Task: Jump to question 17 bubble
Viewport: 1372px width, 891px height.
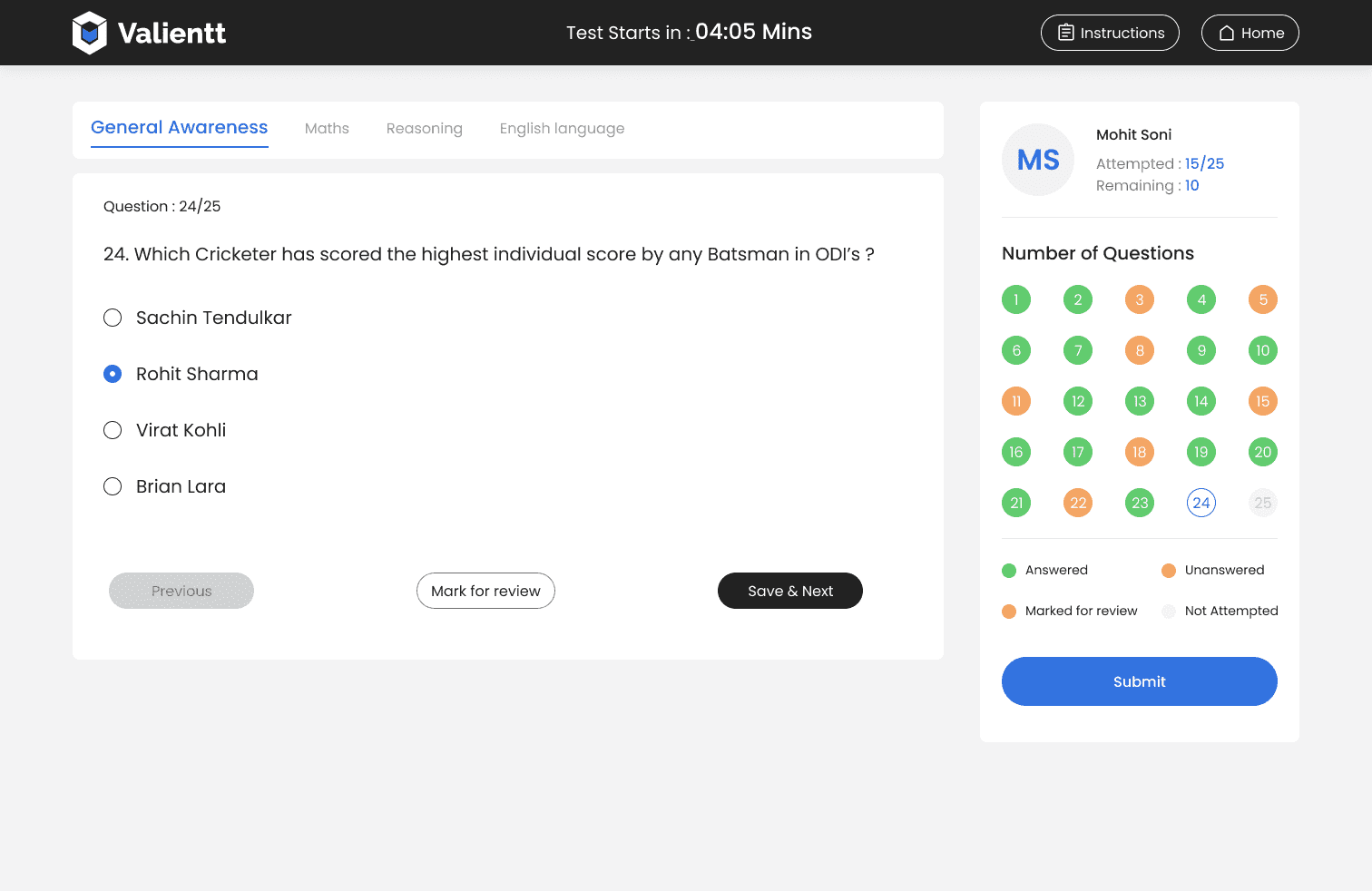Action: click(1078, 452)
